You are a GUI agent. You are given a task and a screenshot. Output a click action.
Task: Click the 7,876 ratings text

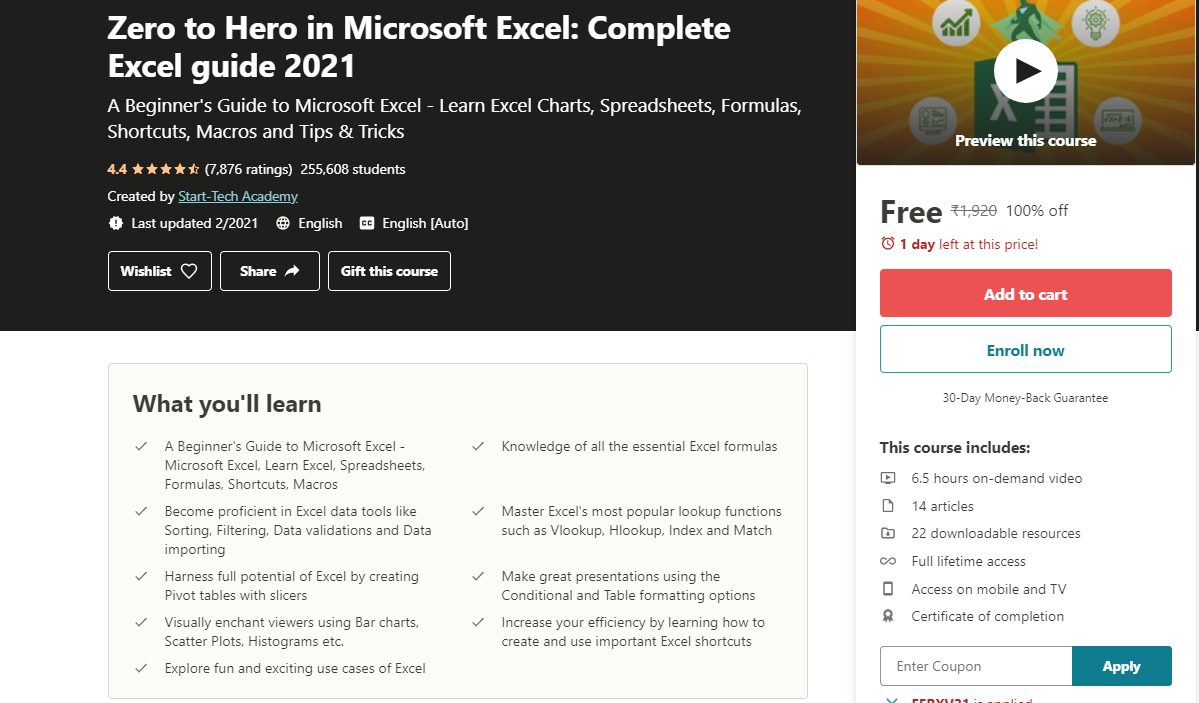249,169
